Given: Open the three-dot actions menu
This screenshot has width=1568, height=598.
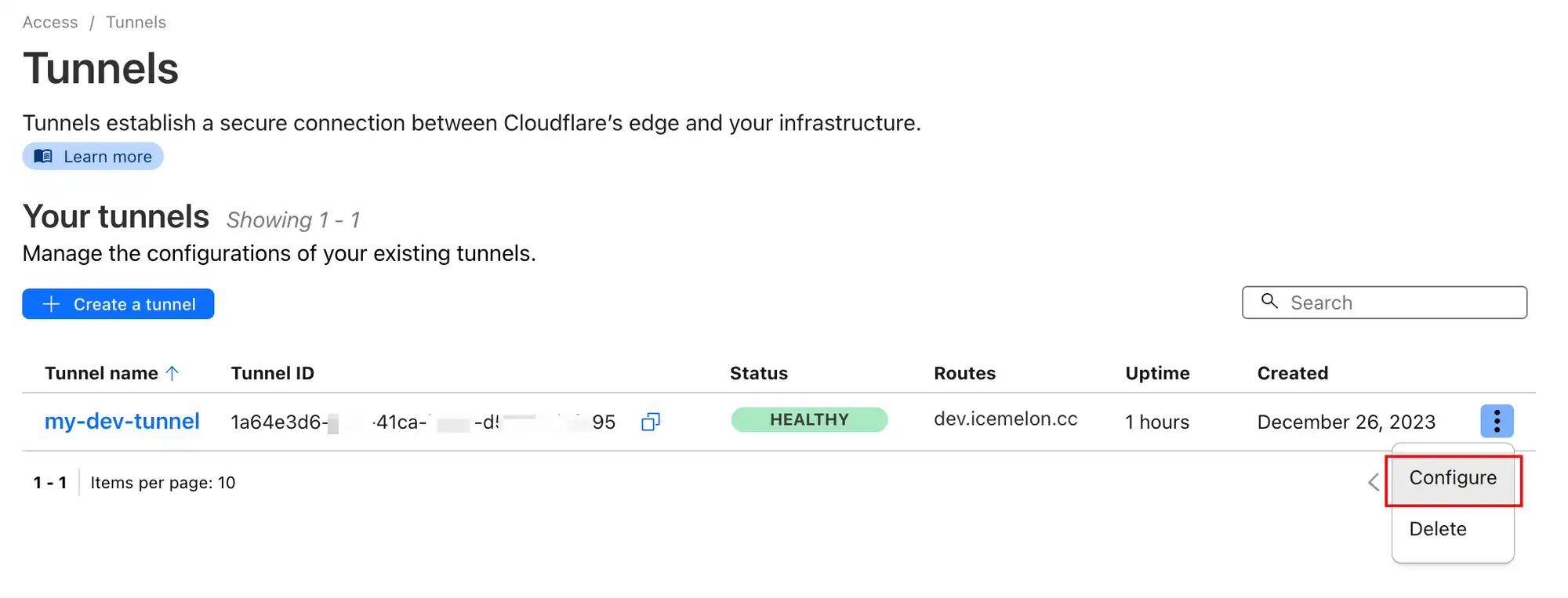Looking at the screenshot, I should click(x=1496, y=421).
